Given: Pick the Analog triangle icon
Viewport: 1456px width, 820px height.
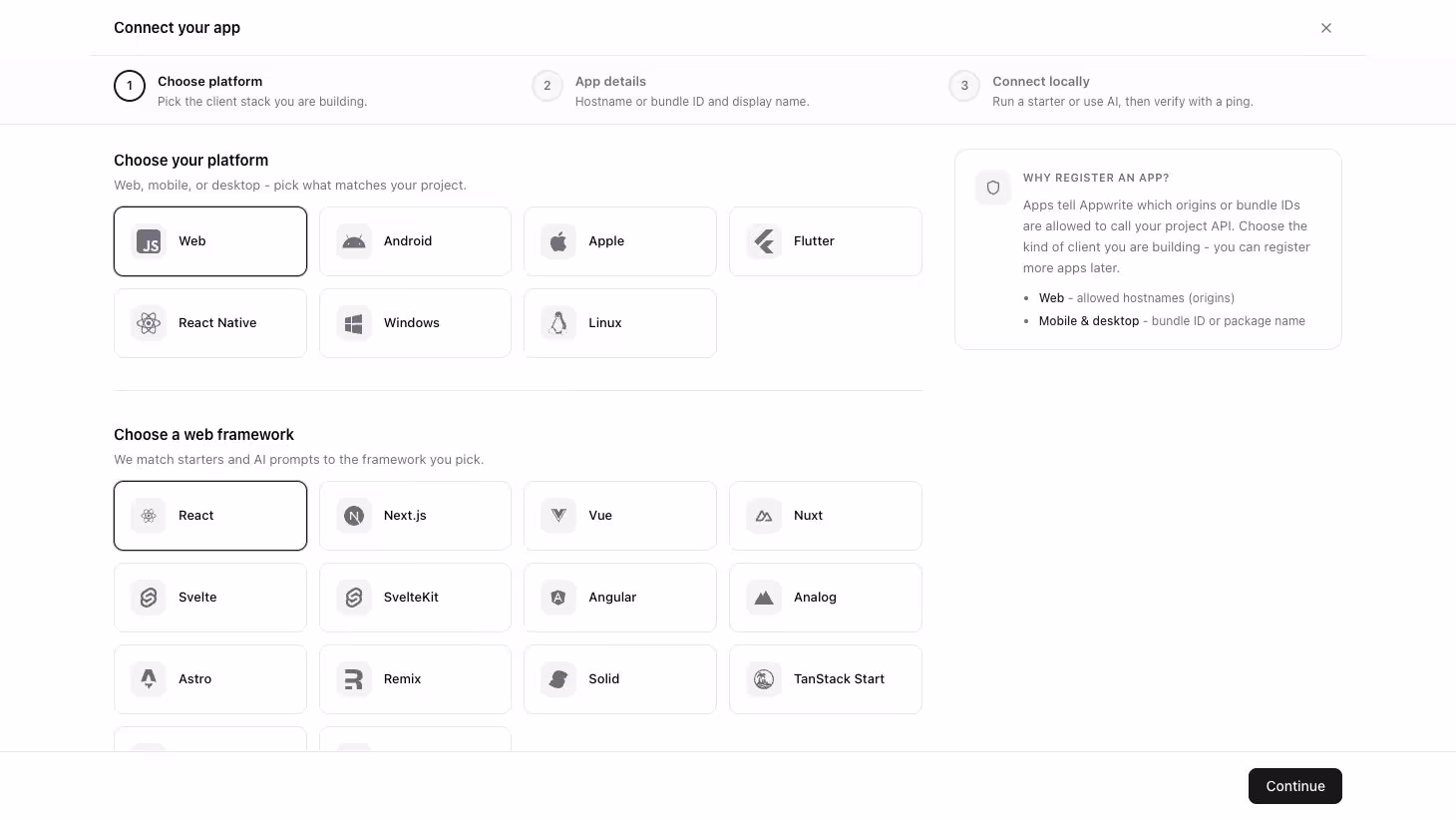Looking at the screenshot, I should [764, 598].
